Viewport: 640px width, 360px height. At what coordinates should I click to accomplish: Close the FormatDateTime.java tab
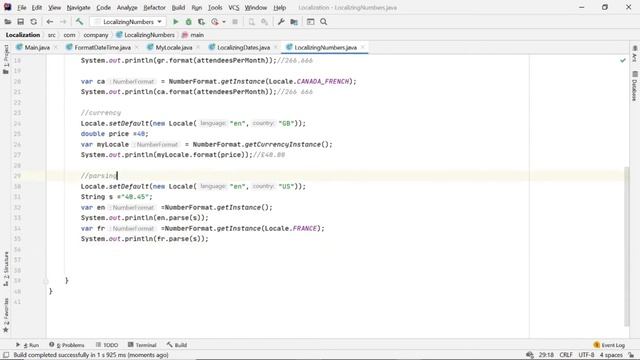(x=137, y=47)
